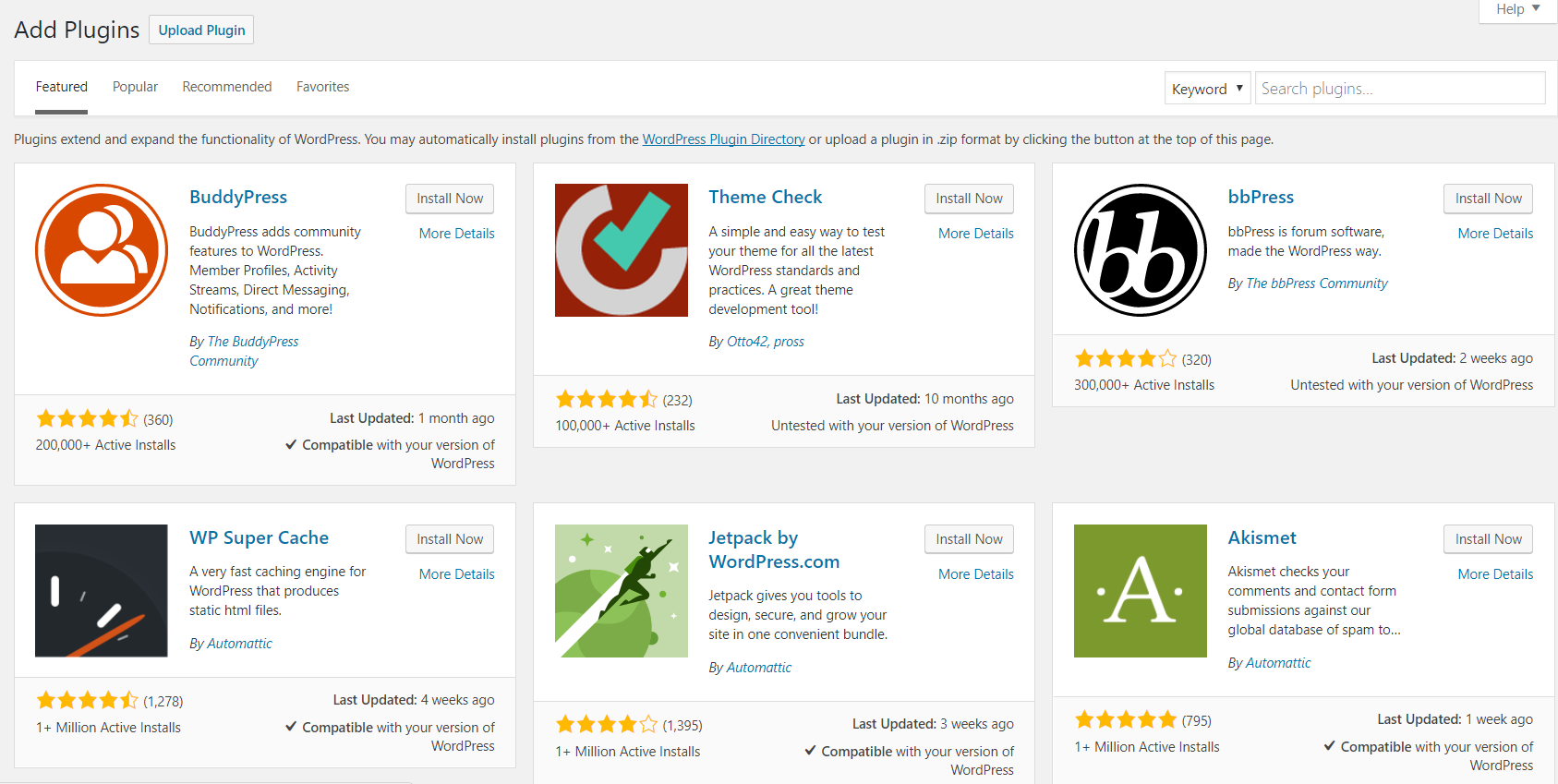1558x784 pixels.
Task: Open The BuddyPress Community author link
Action: (244, 351)
